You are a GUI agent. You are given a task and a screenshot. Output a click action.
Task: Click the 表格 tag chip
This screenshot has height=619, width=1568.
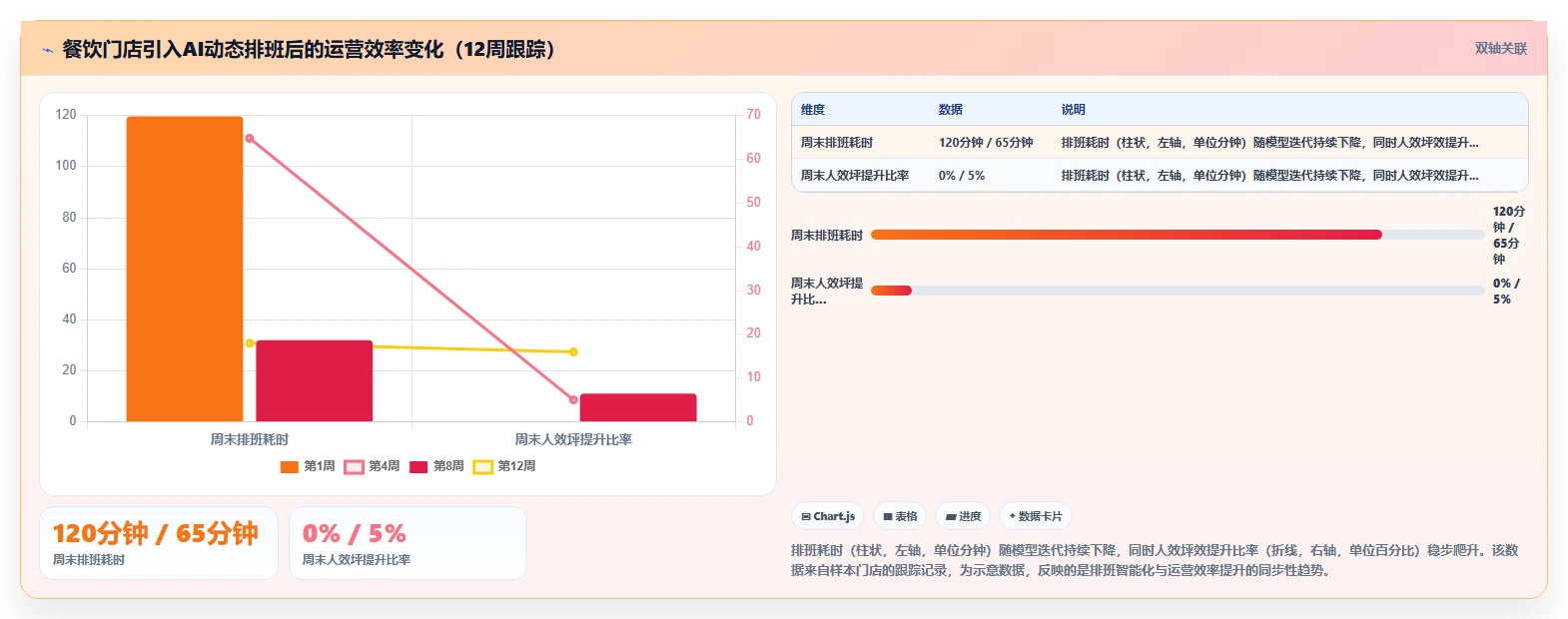[x=900, y=516]
